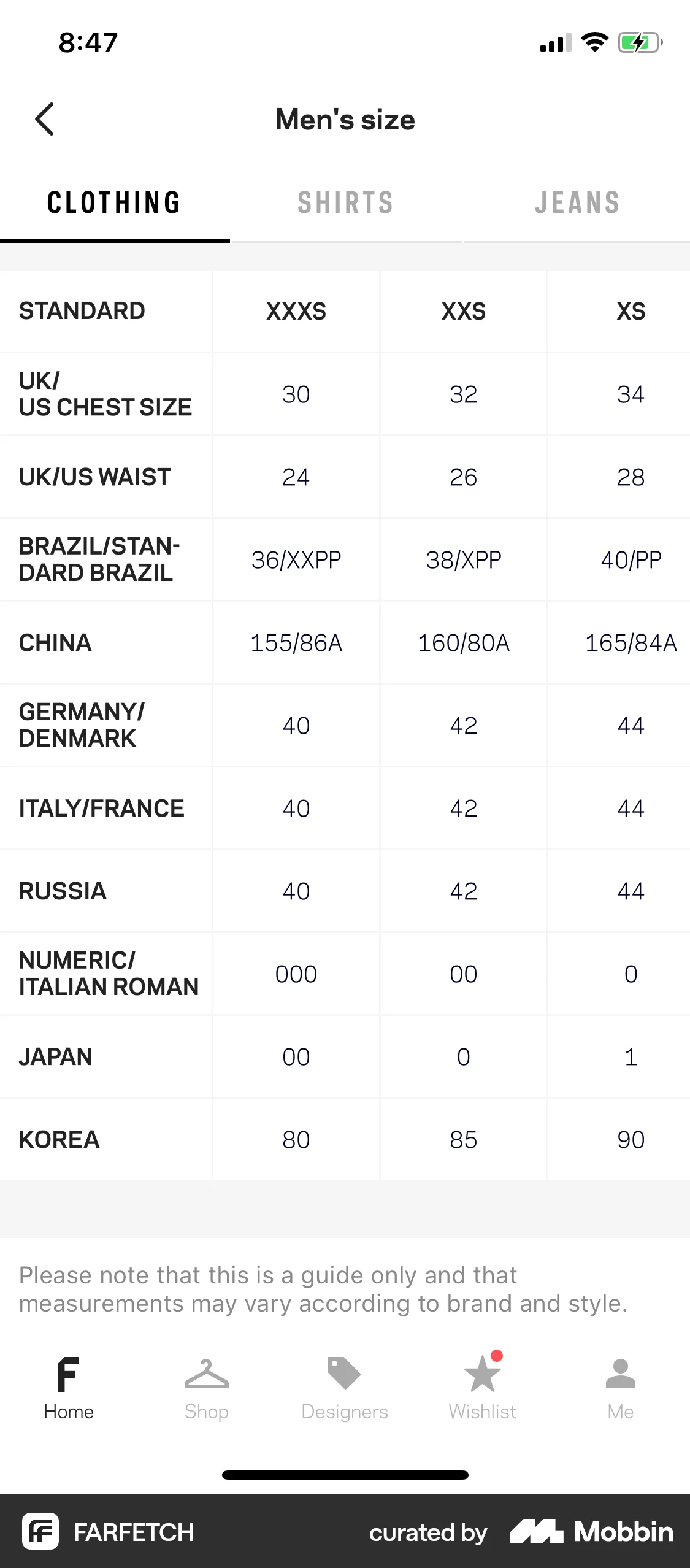The width and height of the screenshot is (690, 1568).
Task: Tap the Wi-Fi status icon
Action: 594,43
